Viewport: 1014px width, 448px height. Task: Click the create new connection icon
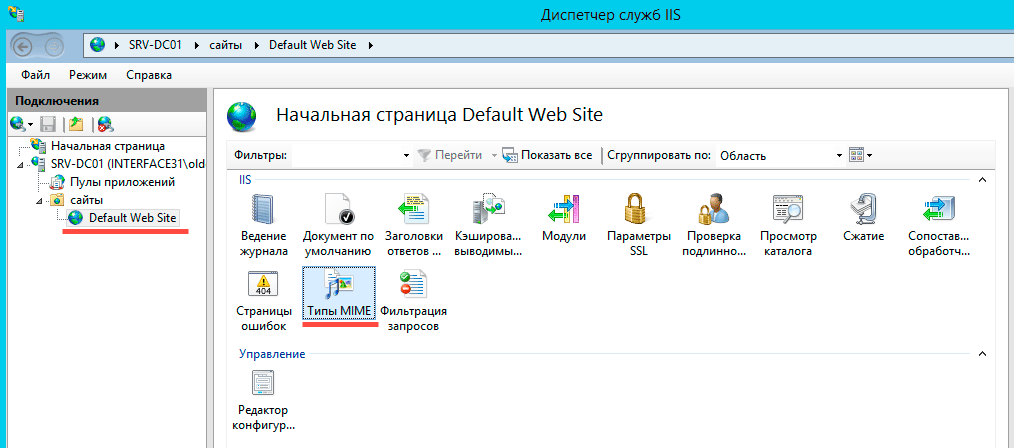(x=17, y=123)
